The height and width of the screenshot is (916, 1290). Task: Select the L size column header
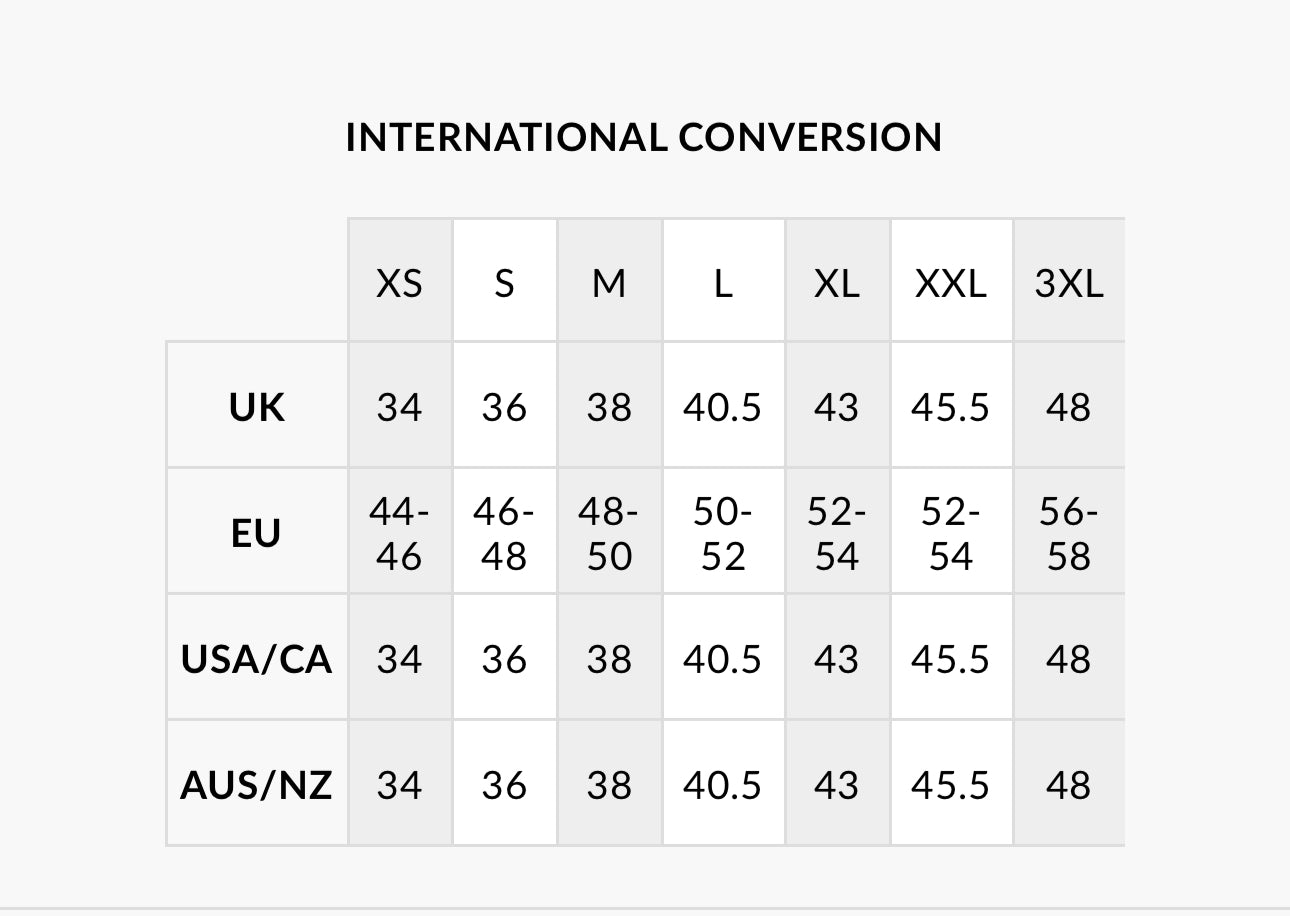(x=723, y=284)
